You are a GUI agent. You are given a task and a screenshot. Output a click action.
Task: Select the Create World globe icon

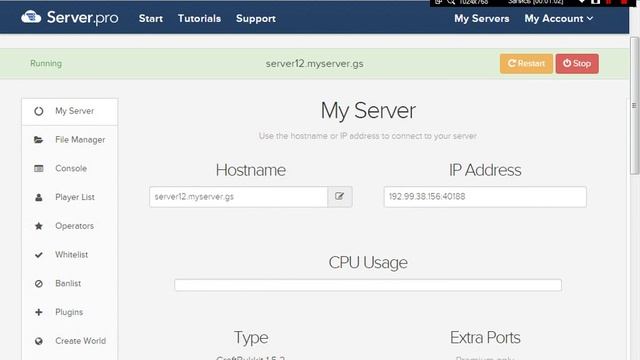click(x=39, y=341)
